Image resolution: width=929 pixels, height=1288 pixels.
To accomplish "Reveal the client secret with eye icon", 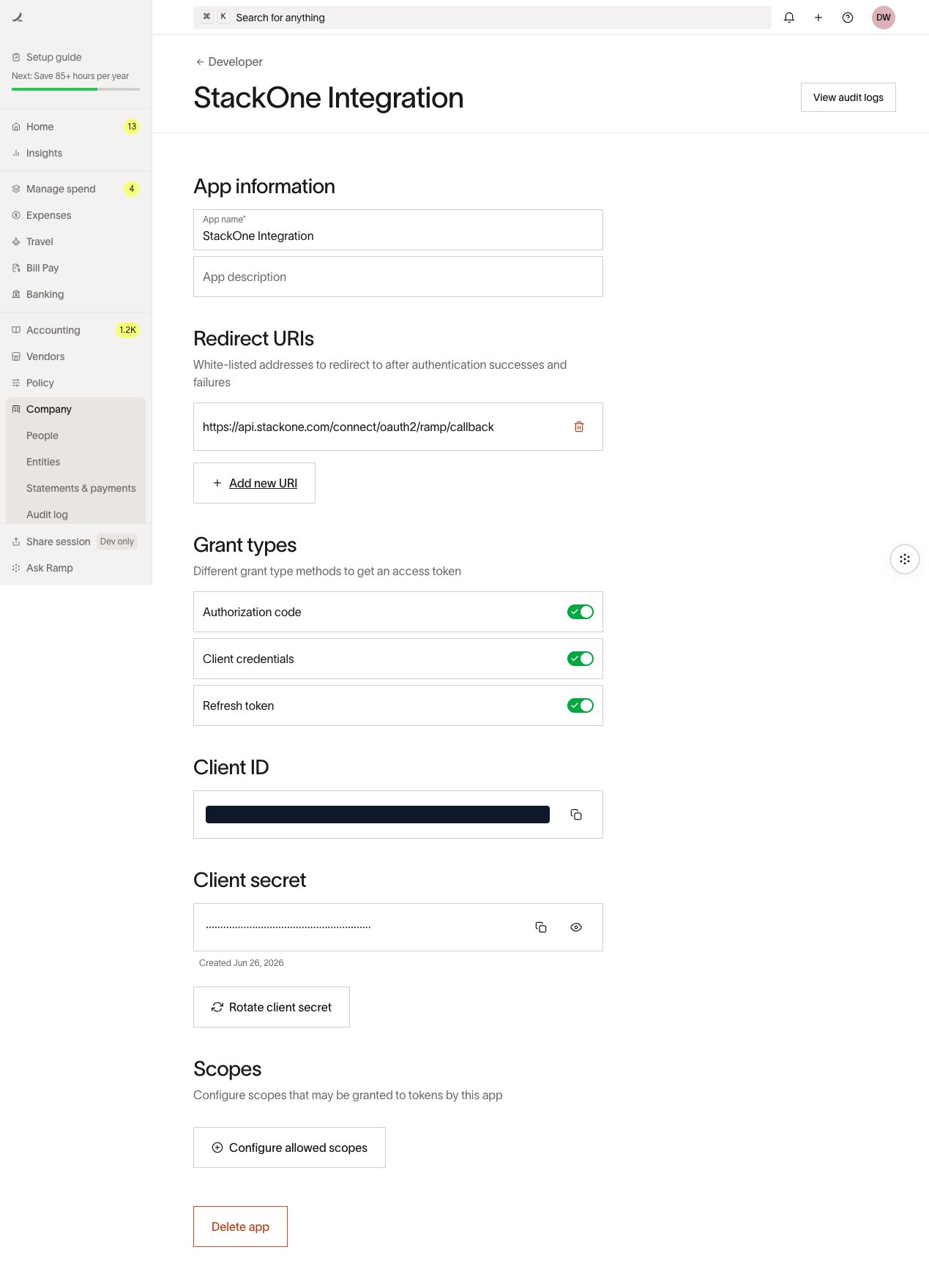I will [576, 927].
